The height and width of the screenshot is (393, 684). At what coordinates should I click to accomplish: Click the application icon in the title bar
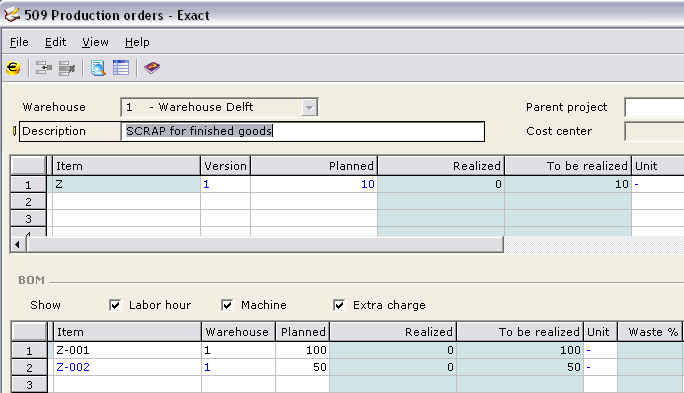pyautogui.click(x=12, y=15)
